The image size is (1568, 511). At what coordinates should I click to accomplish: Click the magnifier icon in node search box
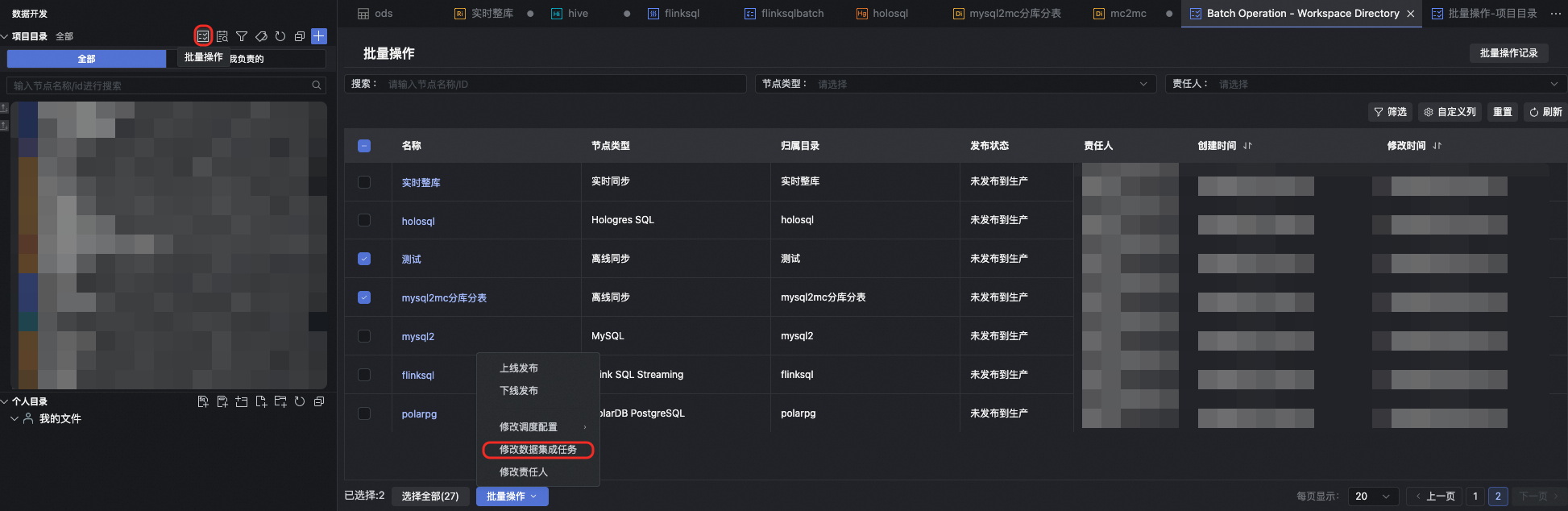tap(317, 85)
